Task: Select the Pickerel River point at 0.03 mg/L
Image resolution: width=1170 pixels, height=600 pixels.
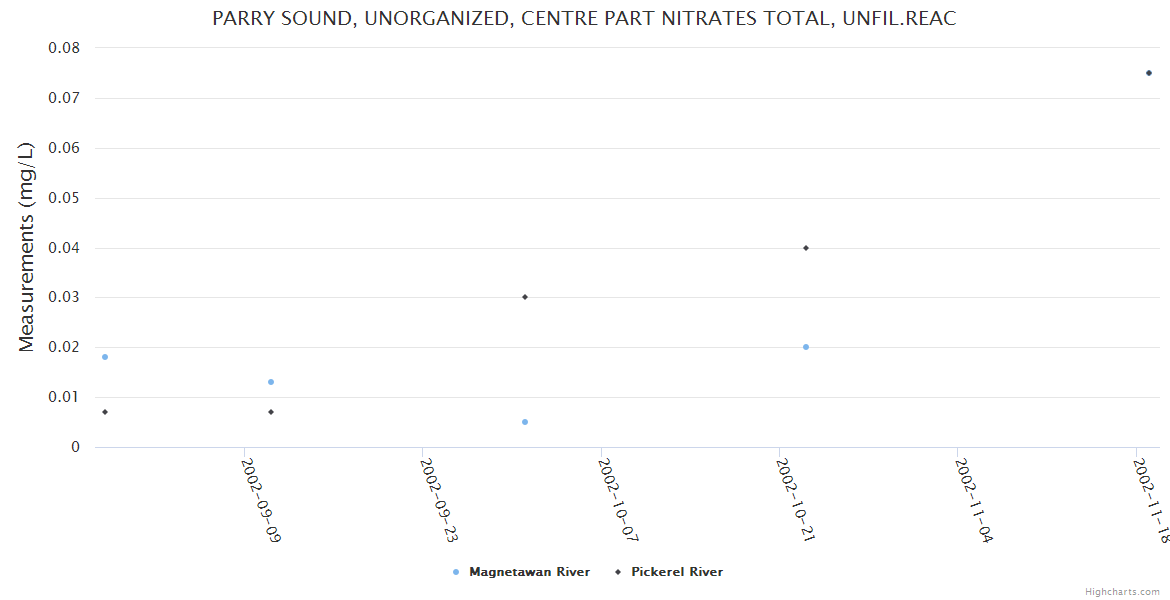Action: (x=525, y=297)
